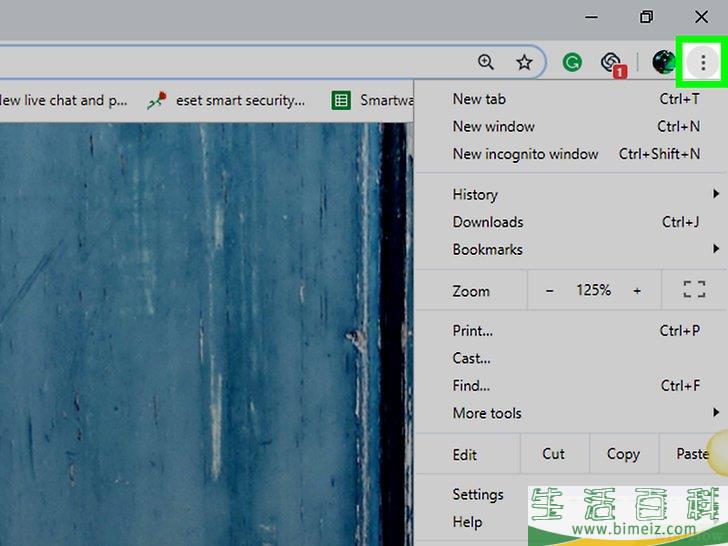Bookmark this page with the star icon
The width and height of the screenshot is (728, 546).
[524, 62]
